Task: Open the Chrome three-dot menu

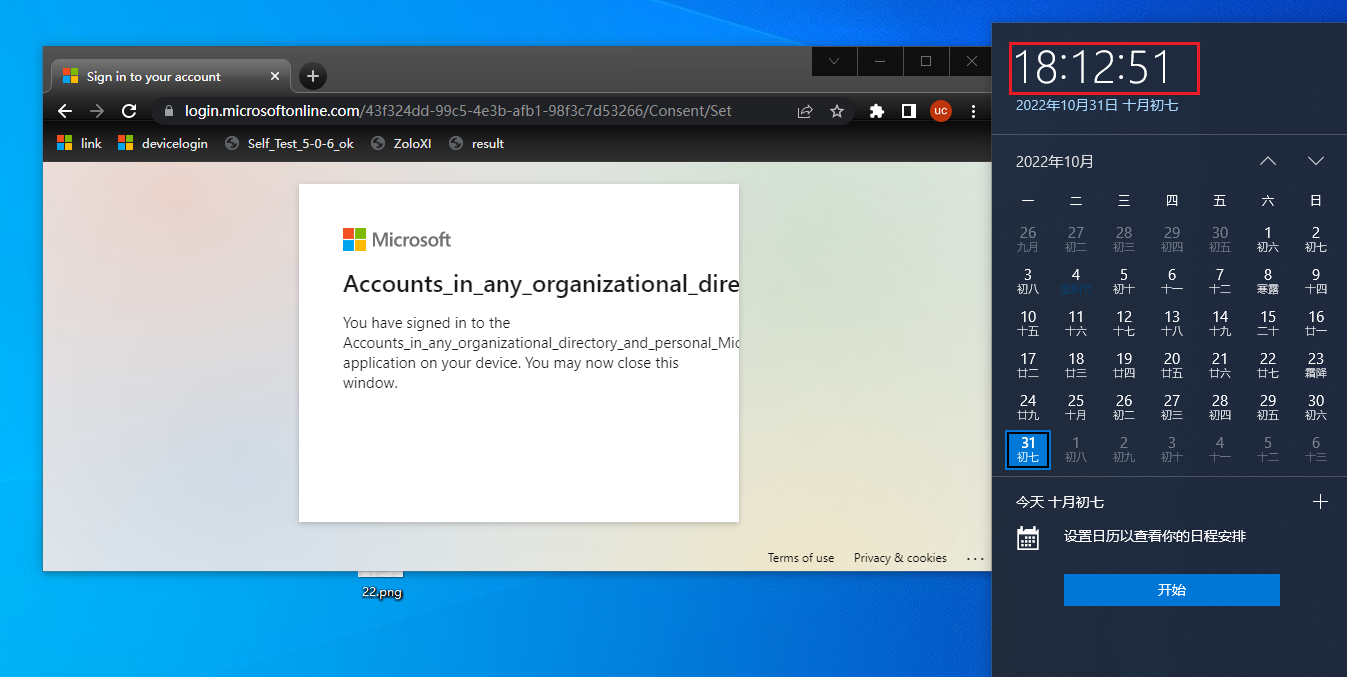Action: 973,111
